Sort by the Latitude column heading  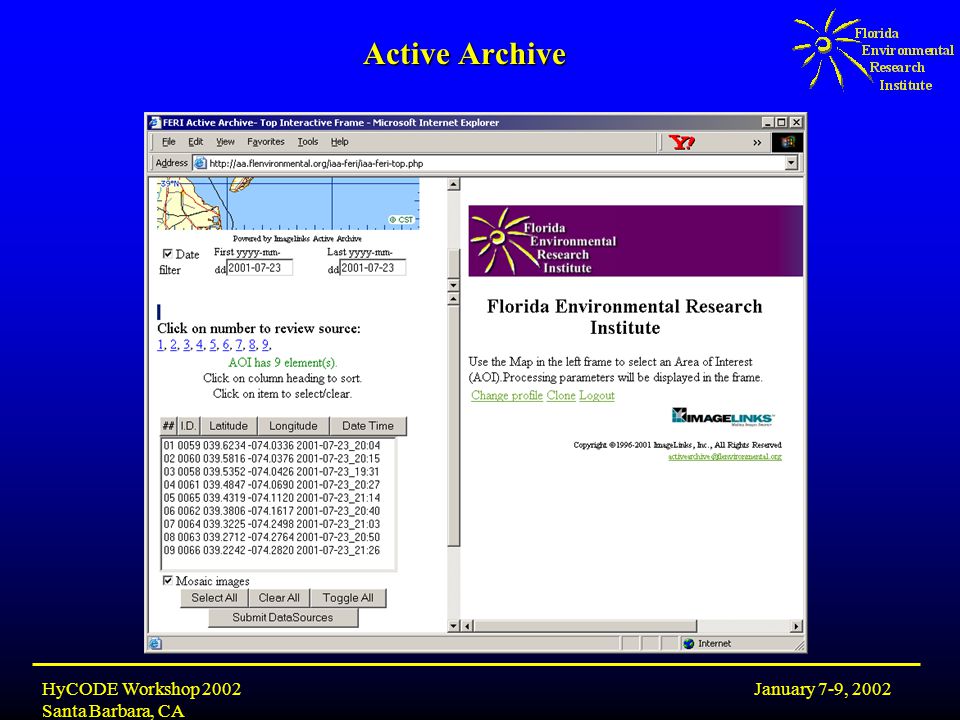click(x=228, y=426)
